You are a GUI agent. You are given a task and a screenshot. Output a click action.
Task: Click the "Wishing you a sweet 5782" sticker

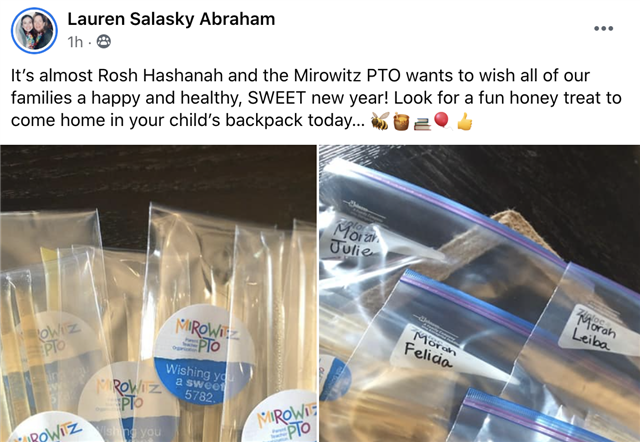tap(204, 354)
